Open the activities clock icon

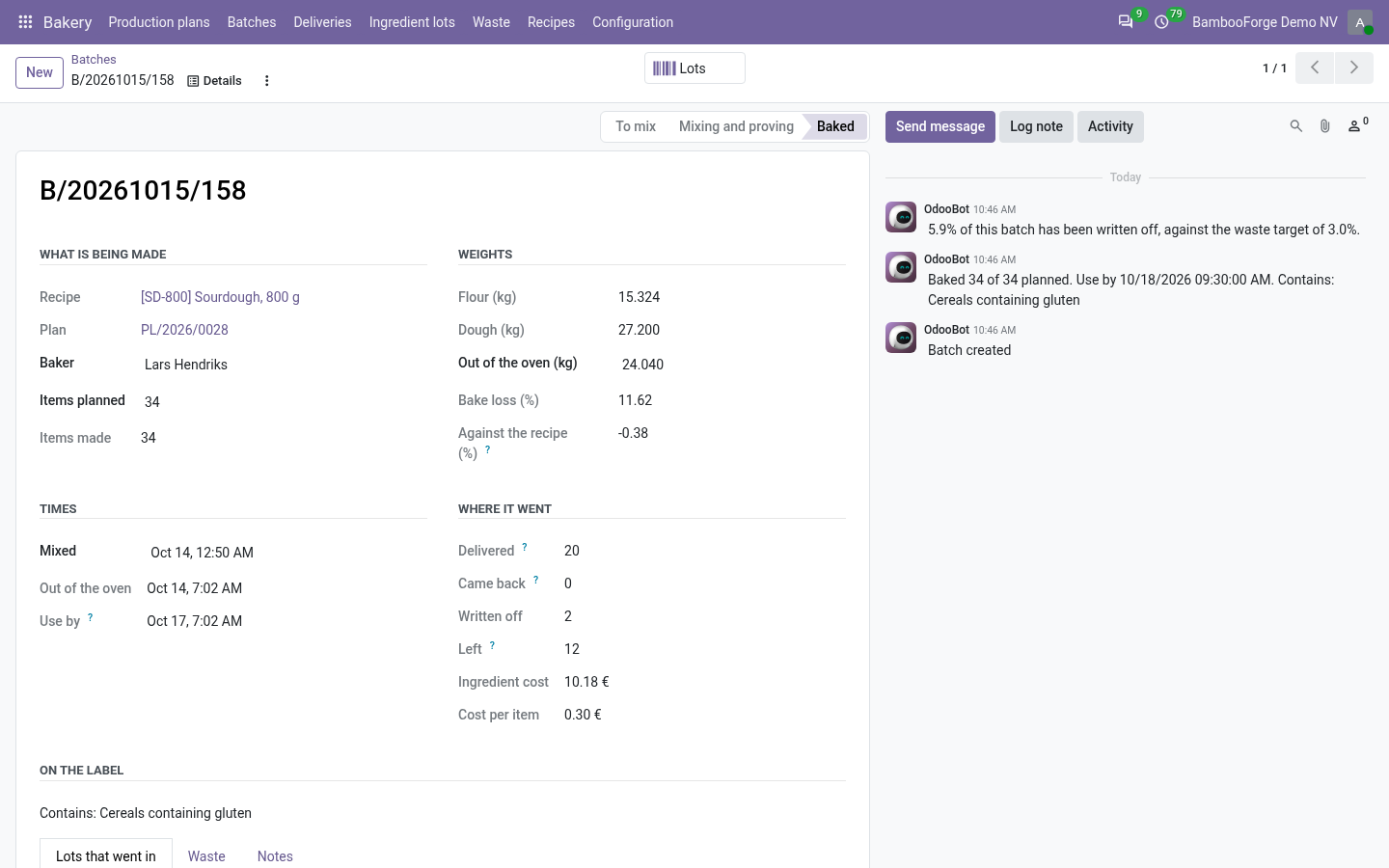(1162, 22)
